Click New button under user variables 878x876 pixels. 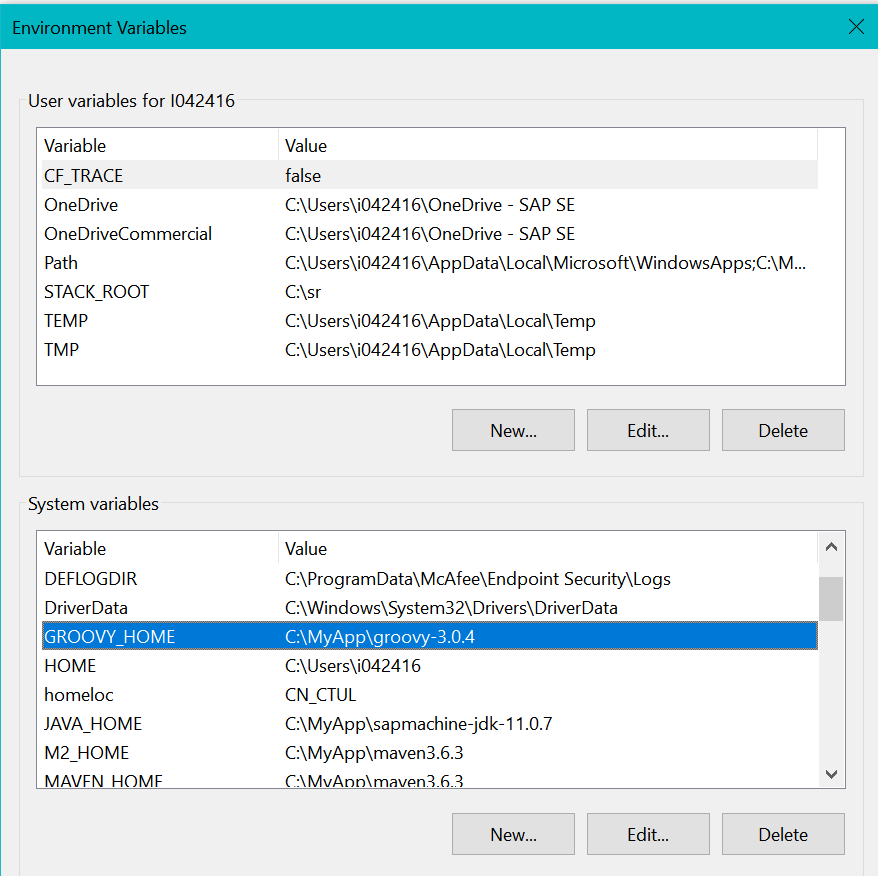513,430
